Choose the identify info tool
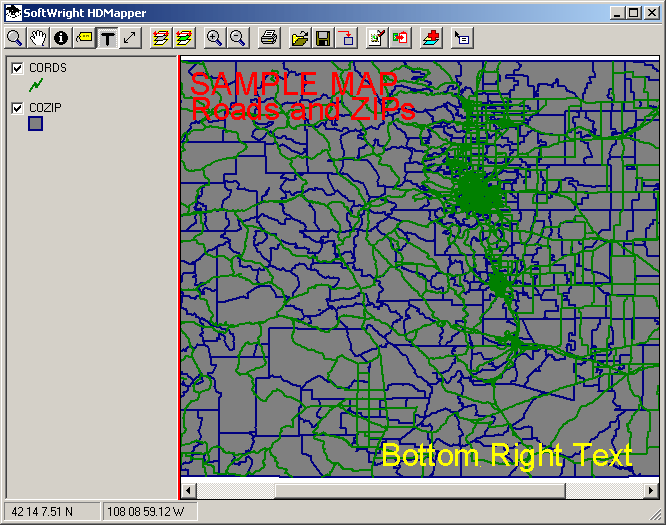 click(61, 38)
